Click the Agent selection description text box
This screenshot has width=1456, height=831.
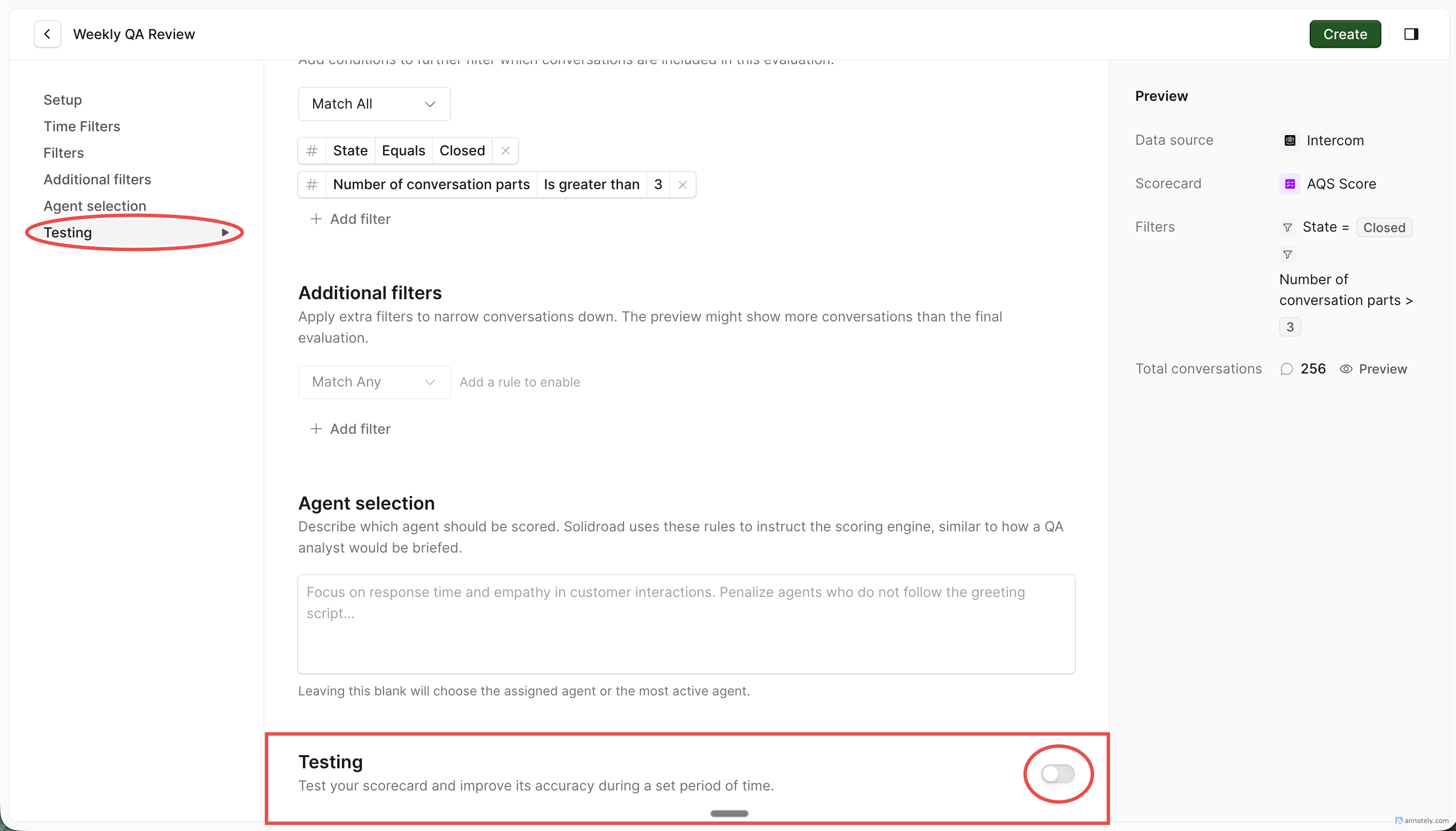click(x=686, y=624)
